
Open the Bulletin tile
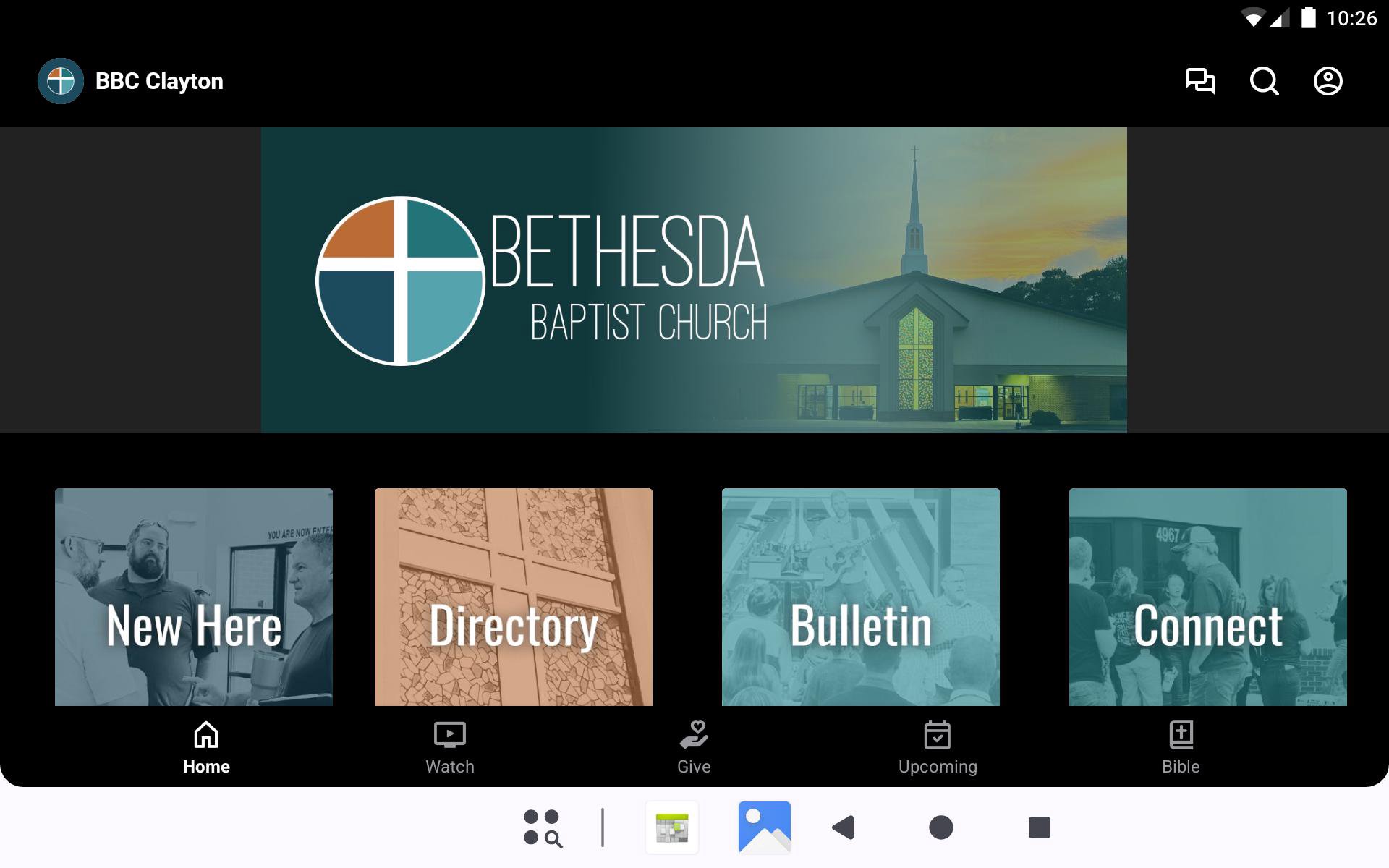[x=861, y=597]
